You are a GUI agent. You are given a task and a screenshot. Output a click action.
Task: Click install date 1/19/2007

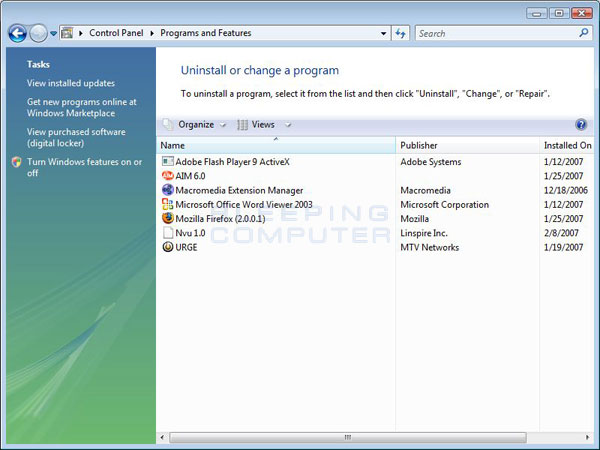(563, 248)
